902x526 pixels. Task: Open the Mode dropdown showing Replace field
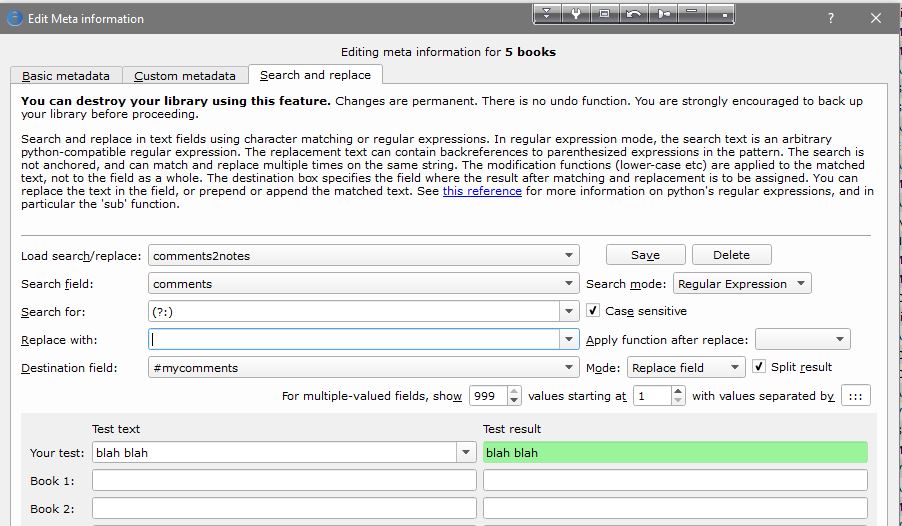click(686, 368)
